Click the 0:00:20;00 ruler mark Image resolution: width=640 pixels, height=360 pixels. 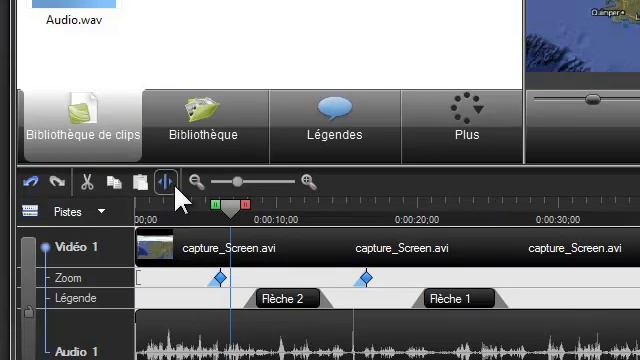(417, 220)
